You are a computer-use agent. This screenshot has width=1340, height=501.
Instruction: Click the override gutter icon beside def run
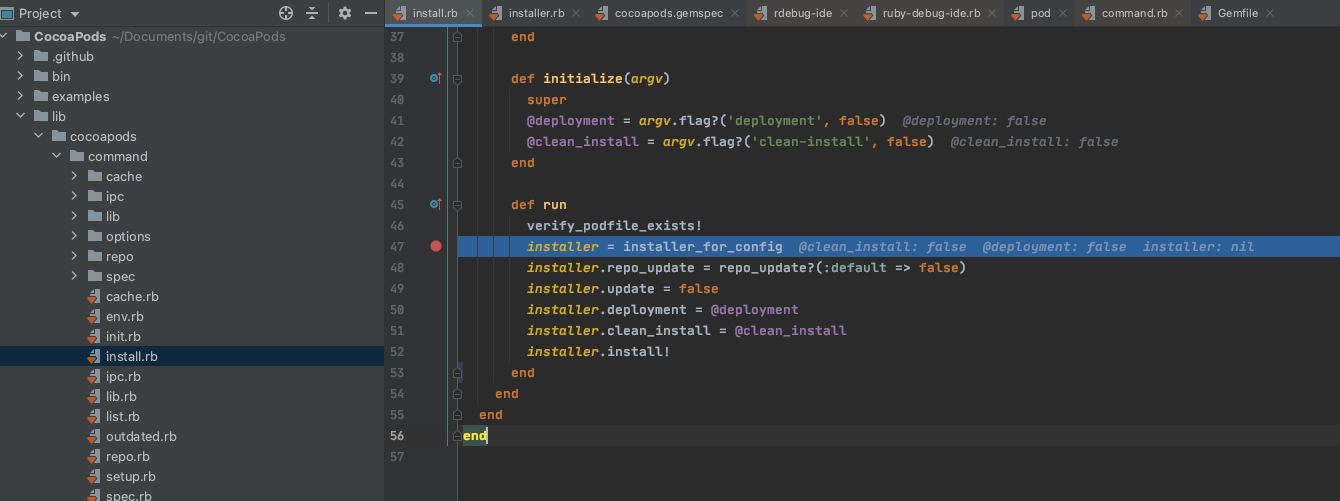[x=435, y=204]
